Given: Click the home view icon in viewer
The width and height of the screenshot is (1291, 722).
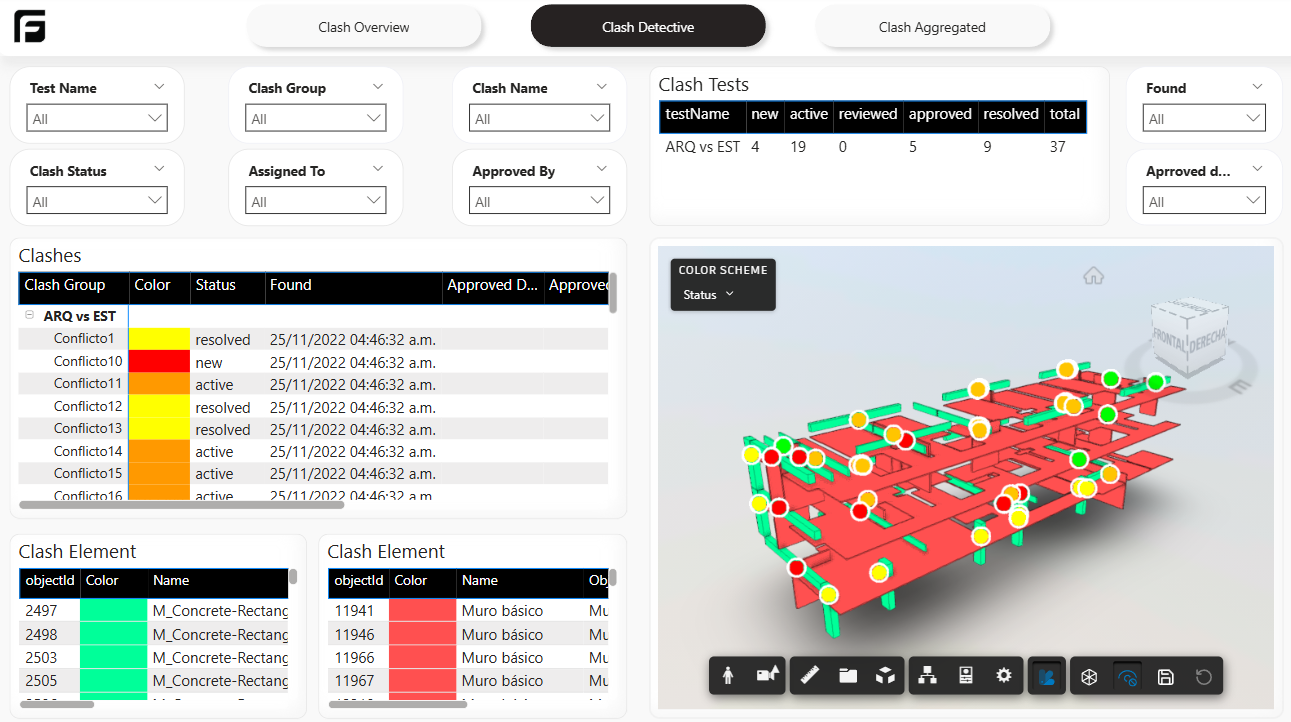Looking at the screenshot, I should [x=1093, y=275].
